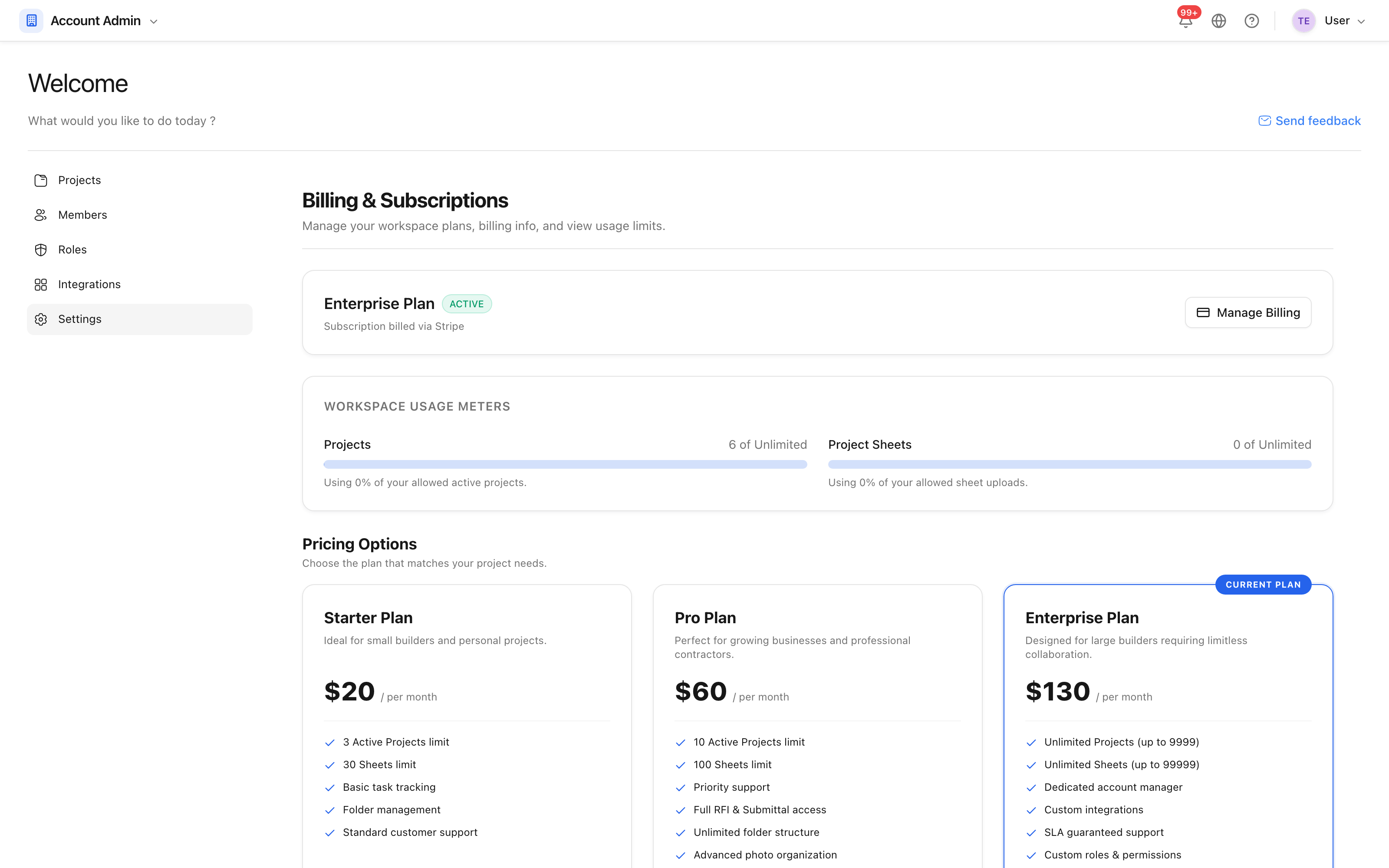
Task: Click checkmark beside Unlimited Projects (up to 9999)
Action: 1031,743
